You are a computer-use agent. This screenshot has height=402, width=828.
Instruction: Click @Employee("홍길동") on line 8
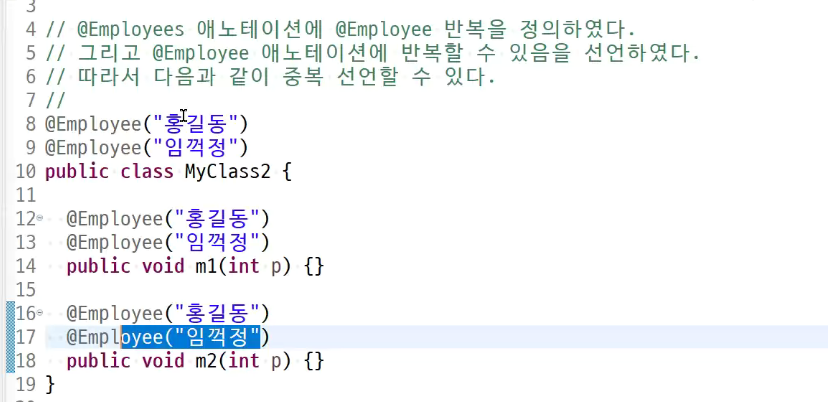click(x=147, y=125)
